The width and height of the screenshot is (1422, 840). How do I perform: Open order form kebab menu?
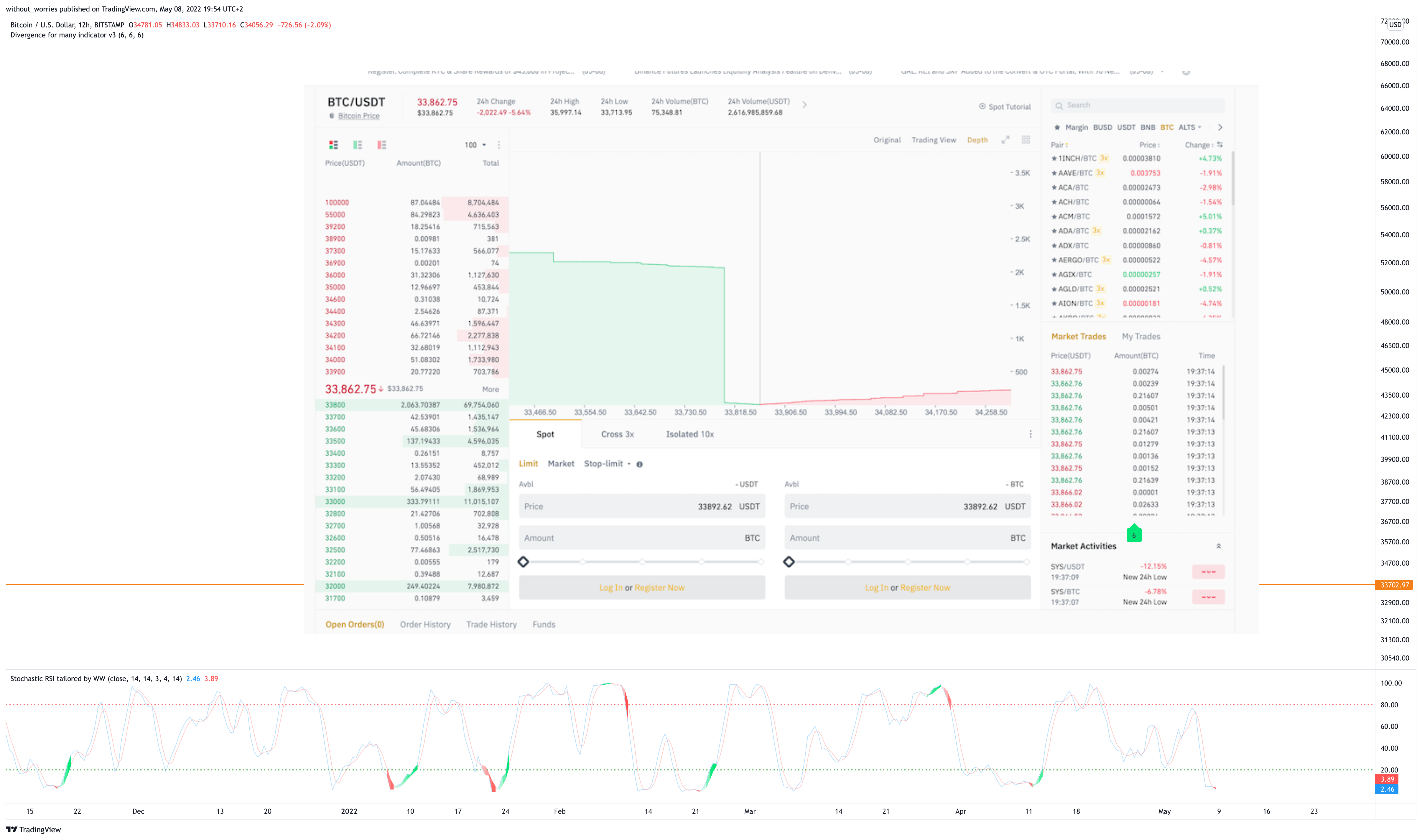pos(1030,434)
